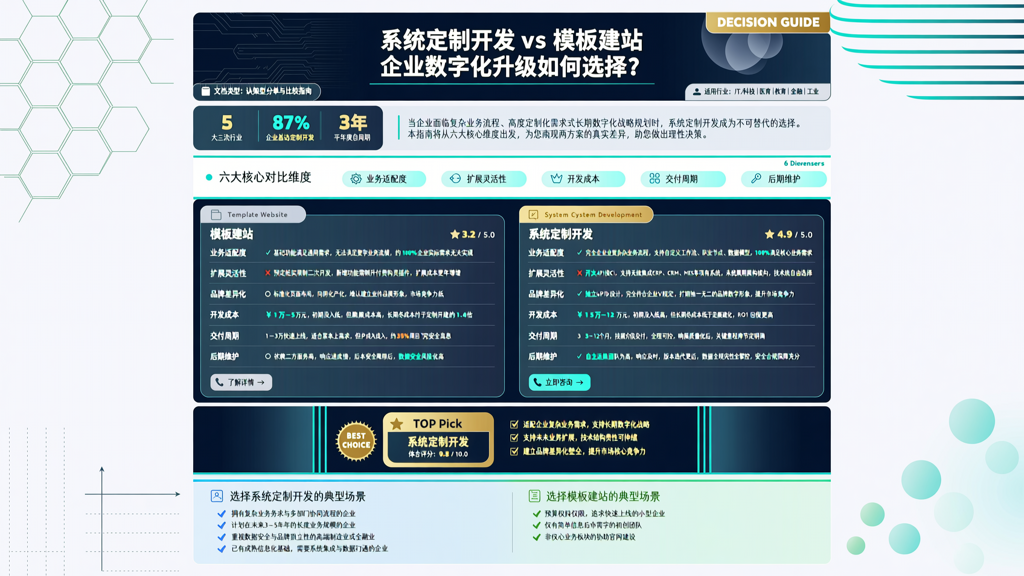Toggle checkbox for 支持未来业务扩展

[515, 438]
